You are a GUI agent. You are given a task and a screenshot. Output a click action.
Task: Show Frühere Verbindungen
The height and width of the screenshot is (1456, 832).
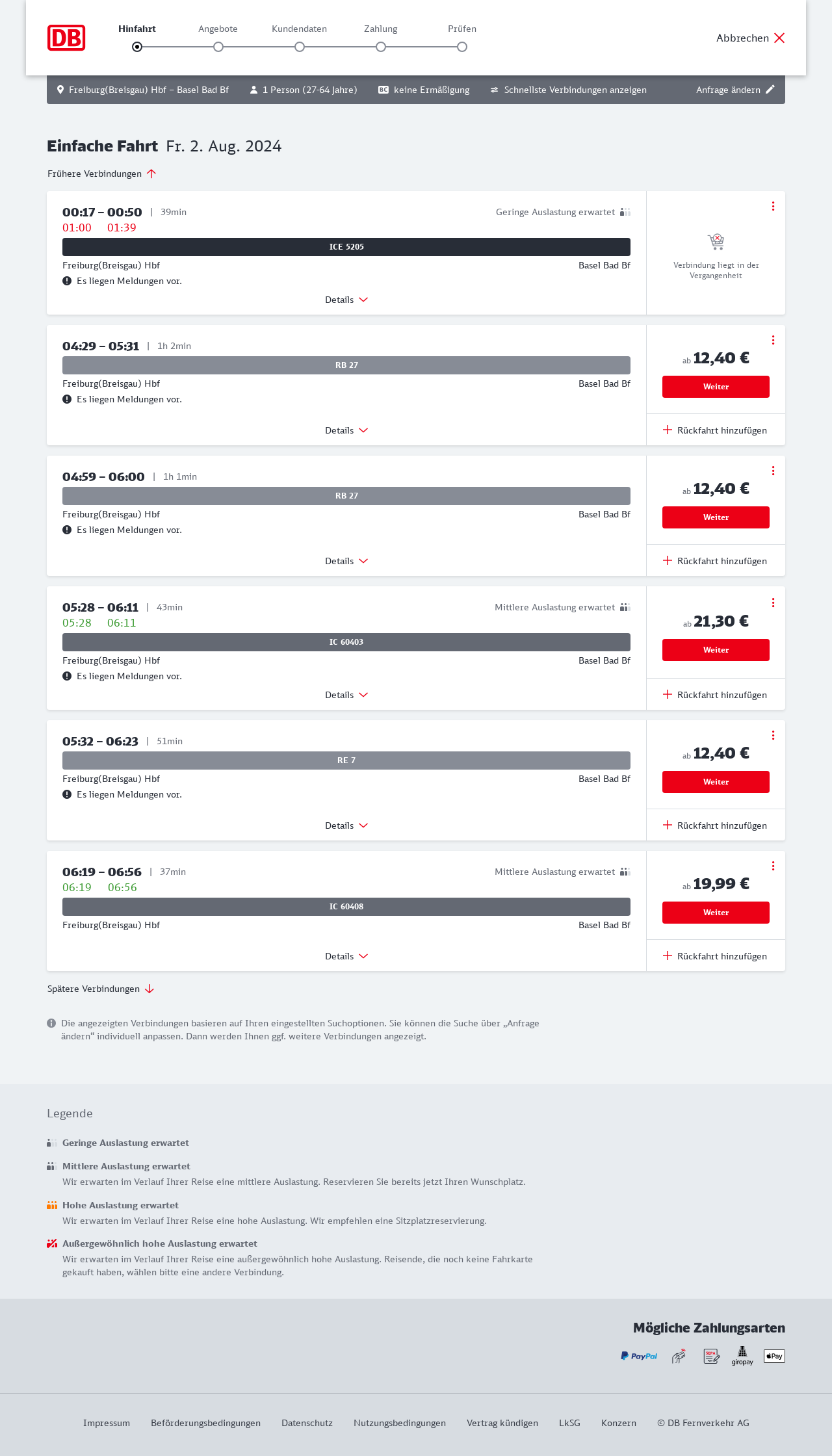102,174
